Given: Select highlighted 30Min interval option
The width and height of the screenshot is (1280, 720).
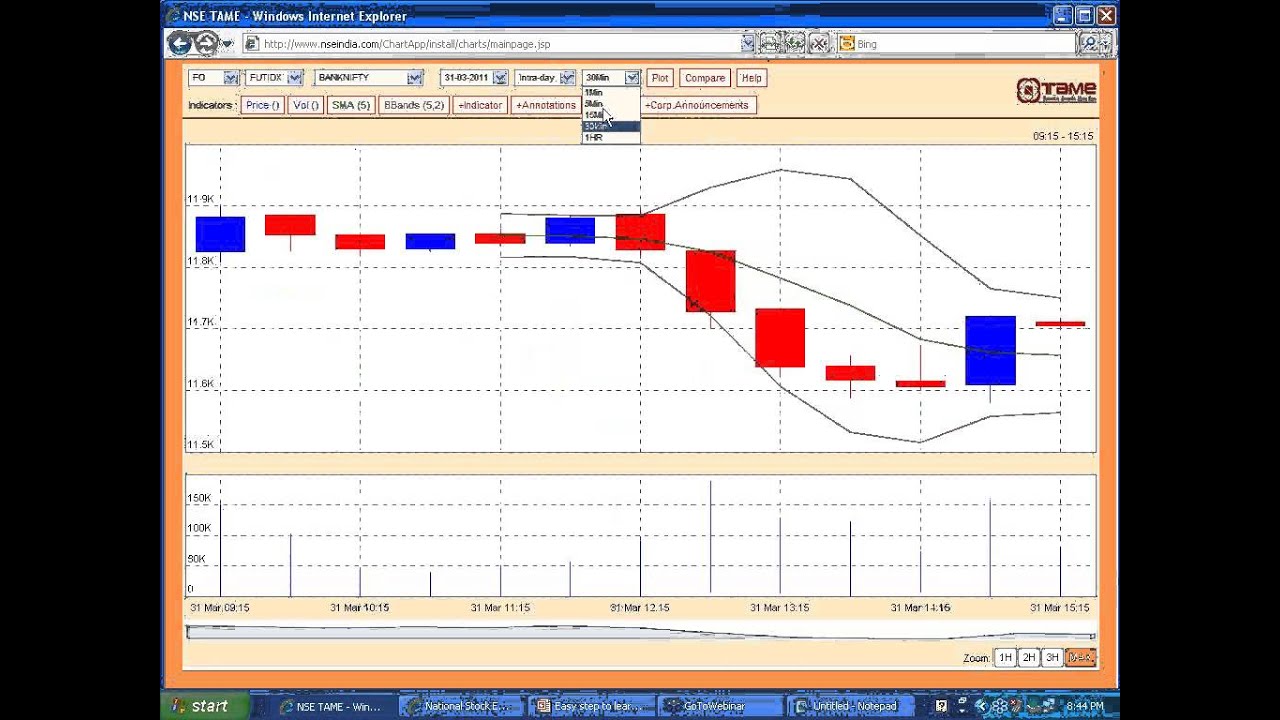Looking at the screenshot, I should (610, 126).
